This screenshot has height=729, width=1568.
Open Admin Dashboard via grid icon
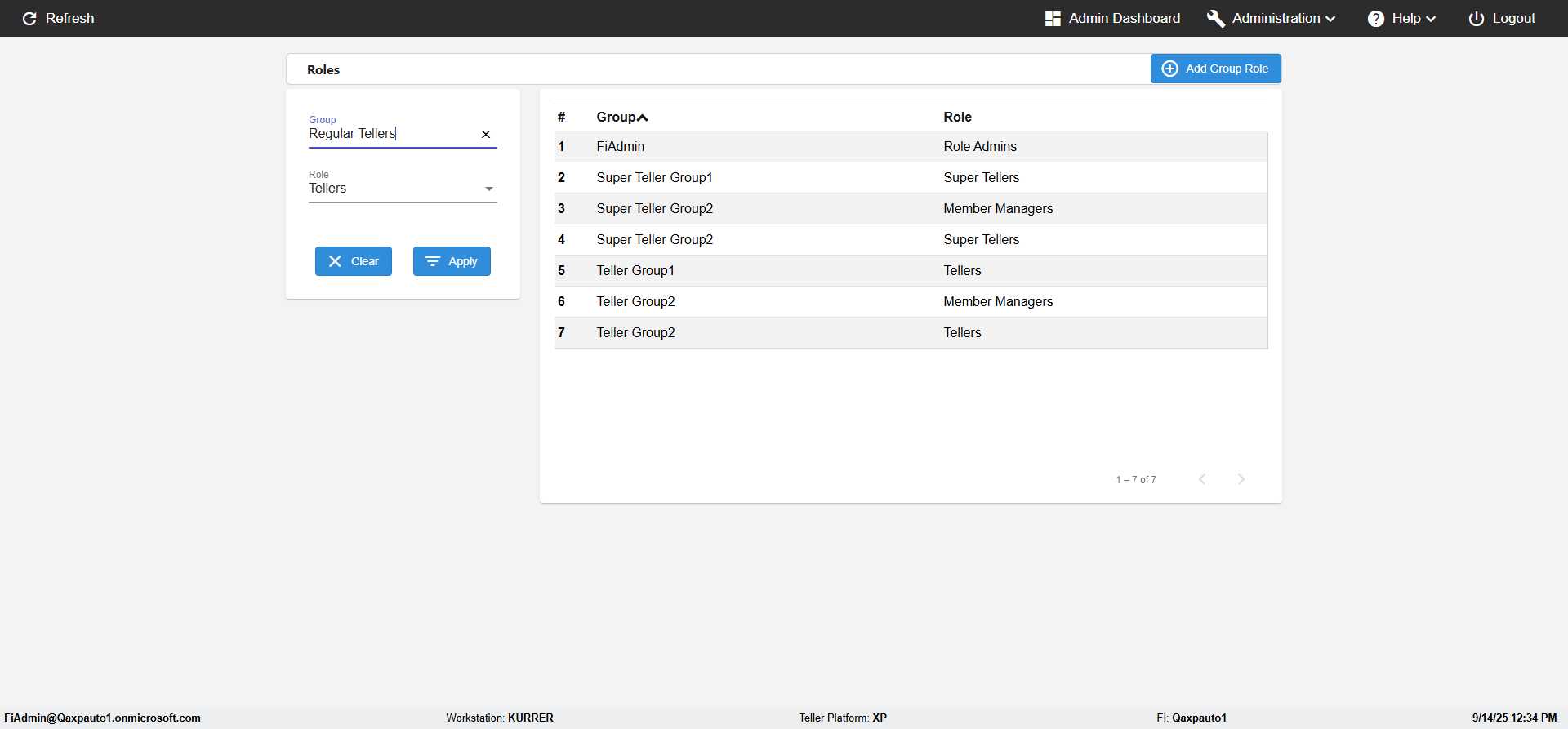point(1053,18)
